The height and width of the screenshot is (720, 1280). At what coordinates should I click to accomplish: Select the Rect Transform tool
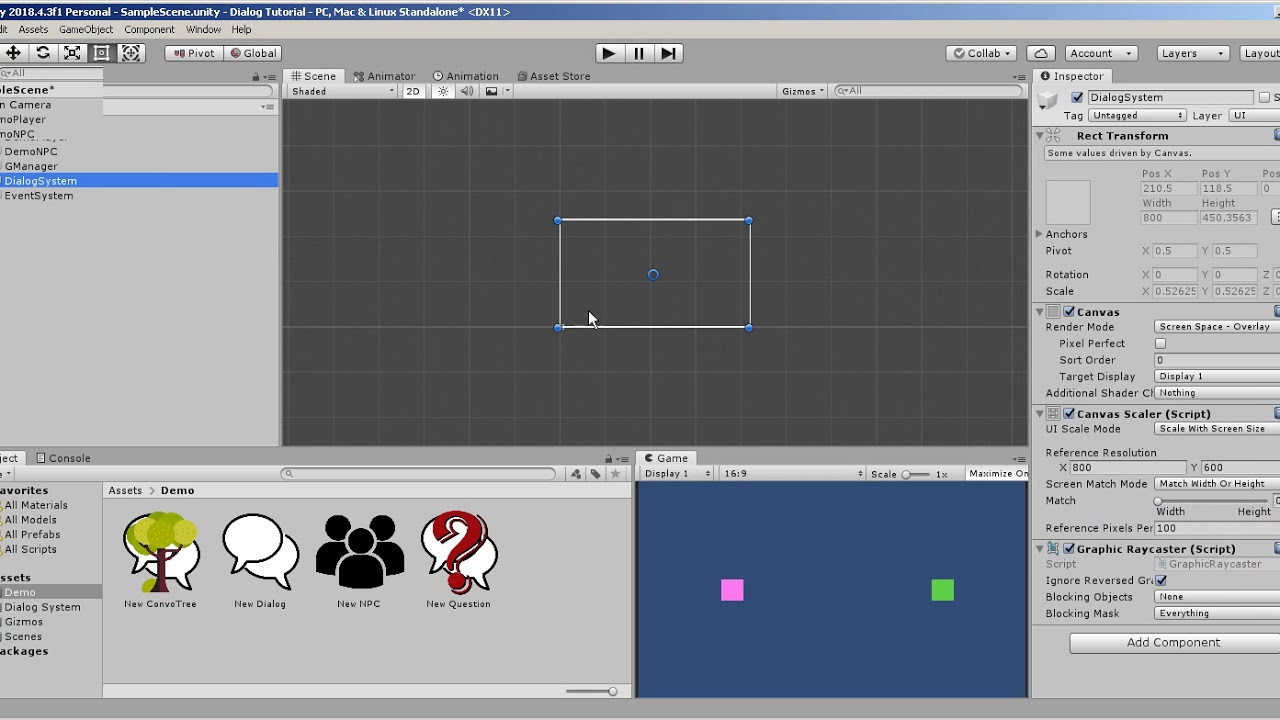(101, 53)
